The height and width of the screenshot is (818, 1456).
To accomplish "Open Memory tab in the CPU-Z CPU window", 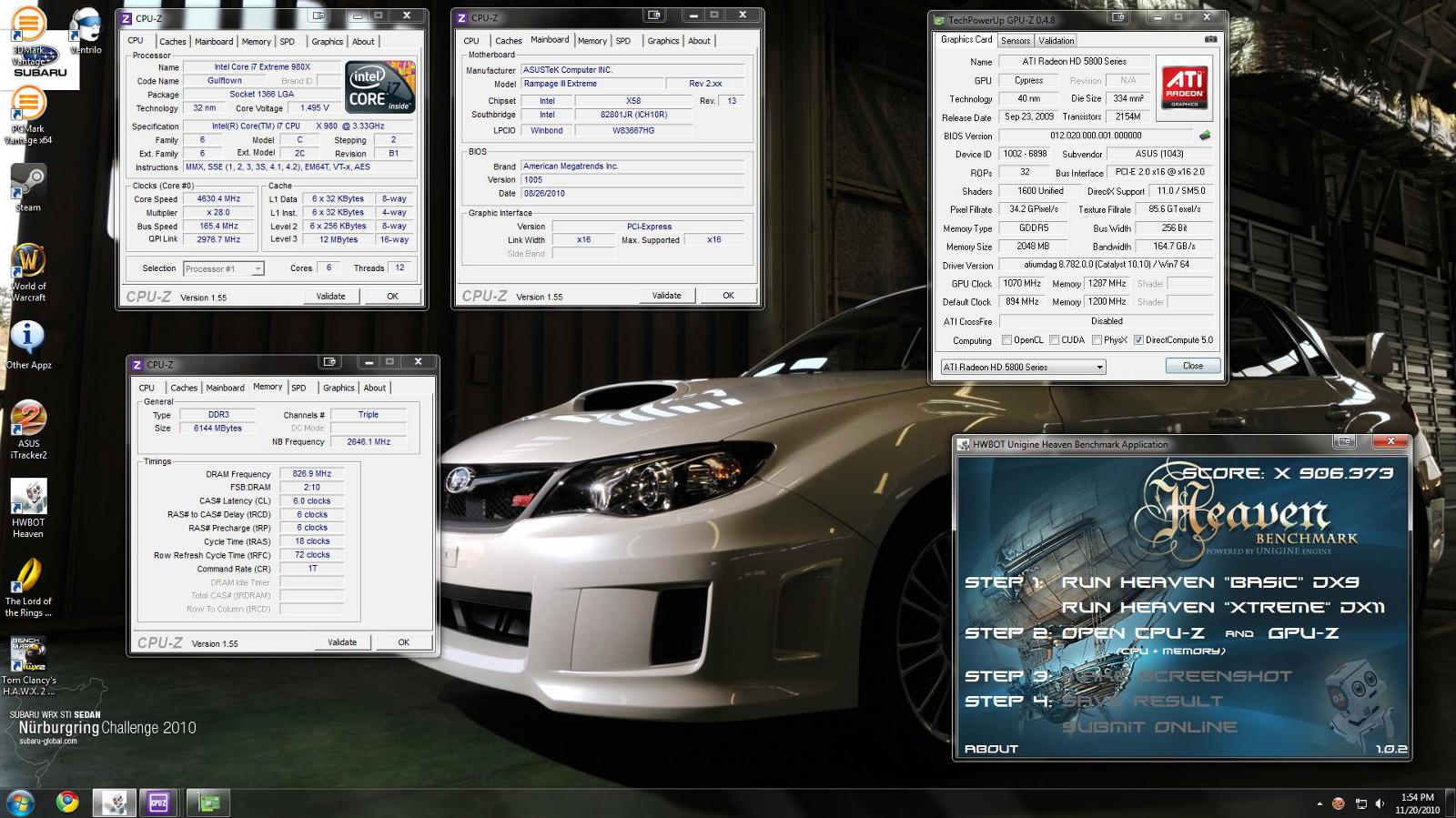I will coord(256,42).
